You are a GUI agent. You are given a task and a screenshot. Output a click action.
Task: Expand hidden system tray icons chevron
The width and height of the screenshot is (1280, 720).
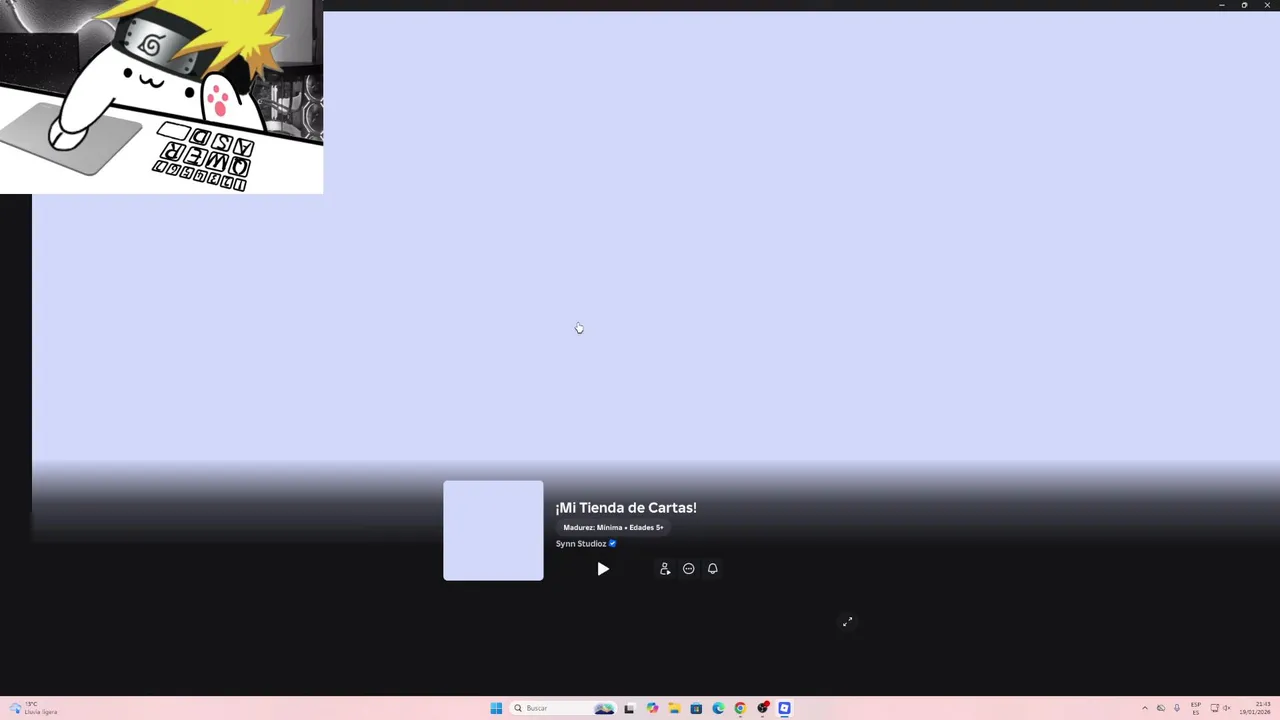click(x=1145, y=708)
